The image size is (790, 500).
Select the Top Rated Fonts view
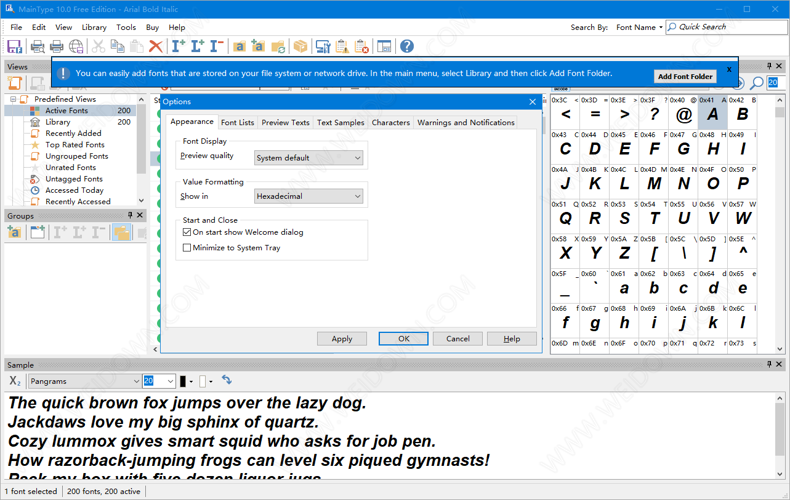pyautogui.click(x=75, y=145)
